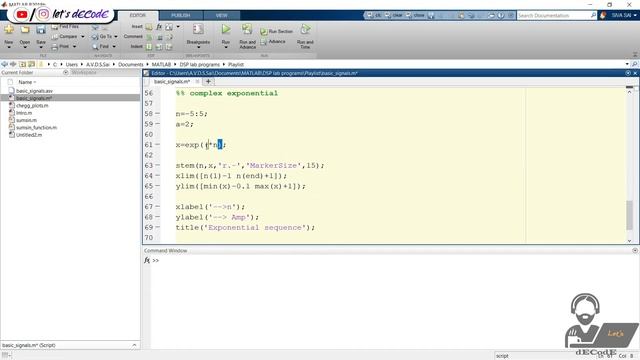Switch to the VIEW ribbon tab
The height and width of the screenshot is (360, 640).
[x=221, y=16]
